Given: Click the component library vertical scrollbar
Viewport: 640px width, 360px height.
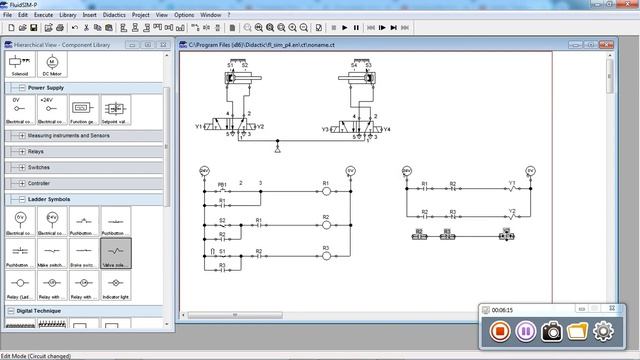Looking at the screenshot, I should pyautogui.click(x=167, y=147).
